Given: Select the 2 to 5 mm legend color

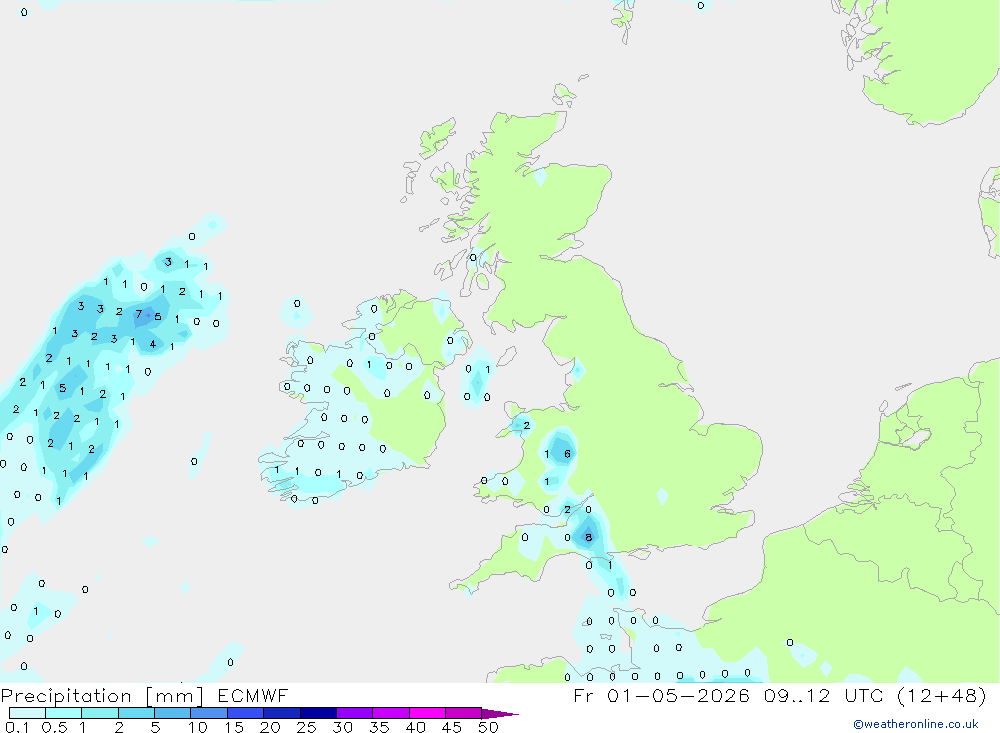Looking at the screenshot, I should click(x=136, y=713).
